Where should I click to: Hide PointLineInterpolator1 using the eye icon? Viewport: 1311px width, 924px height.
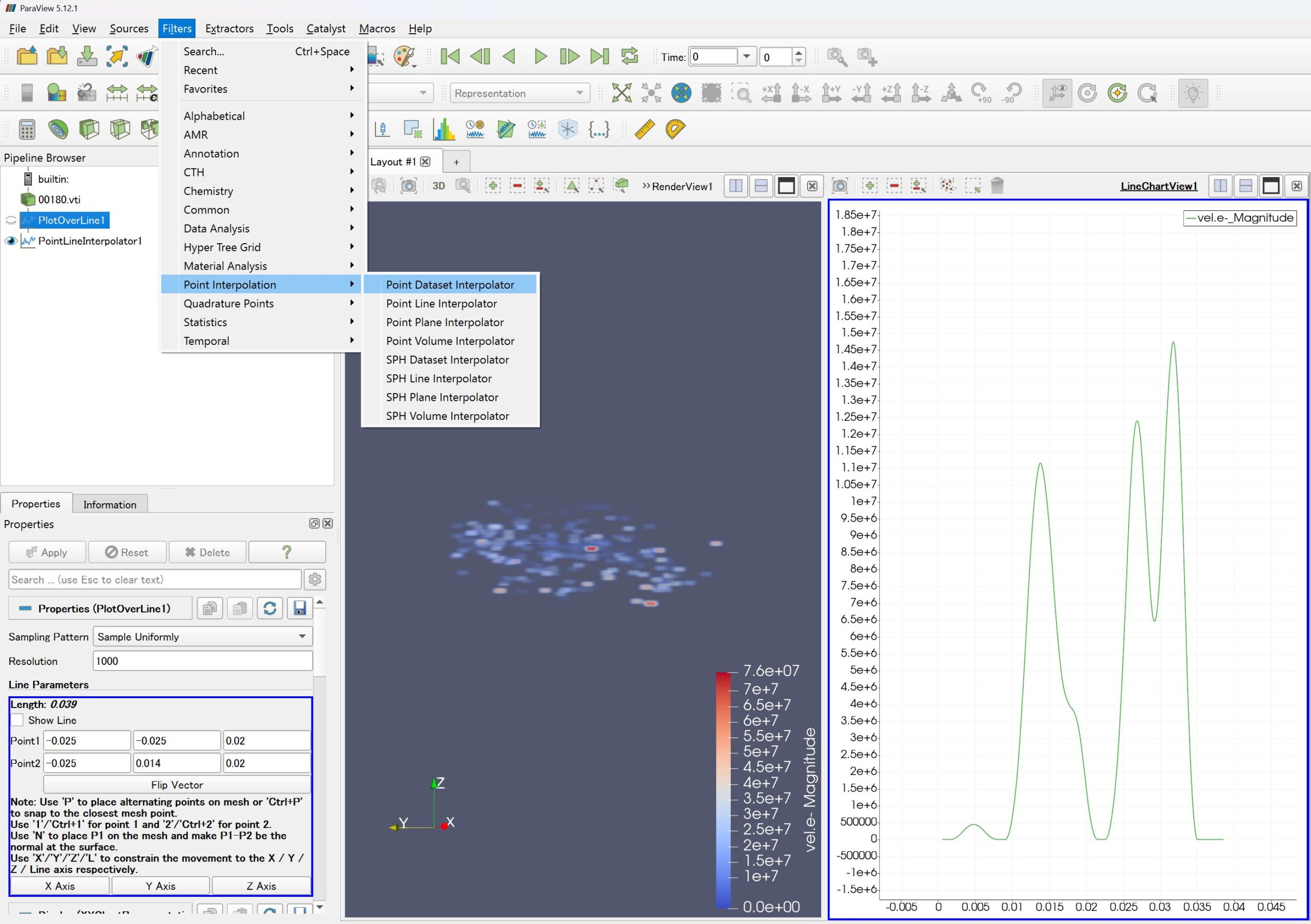[x=11, y=241]
